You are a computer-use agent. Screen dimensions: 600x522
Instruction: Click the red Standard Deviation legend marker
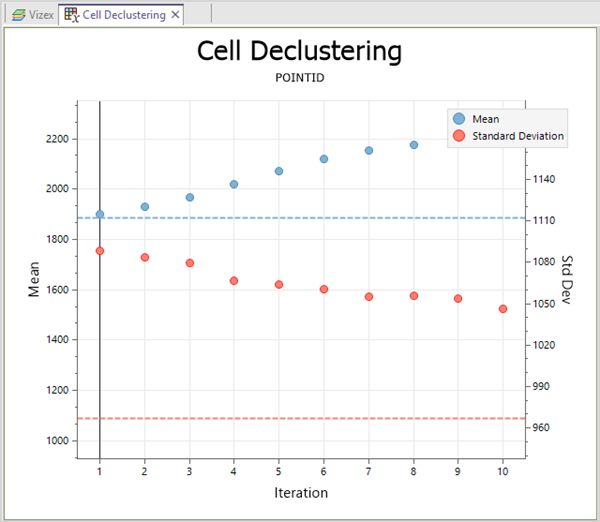[x=459, y=136]
